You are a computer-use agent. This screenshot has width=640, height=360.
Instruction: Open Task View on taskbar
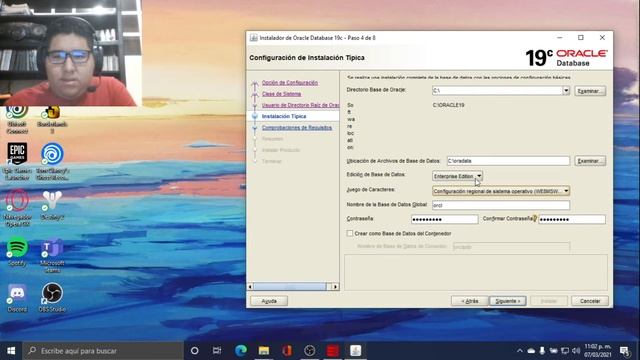point(217,351)
